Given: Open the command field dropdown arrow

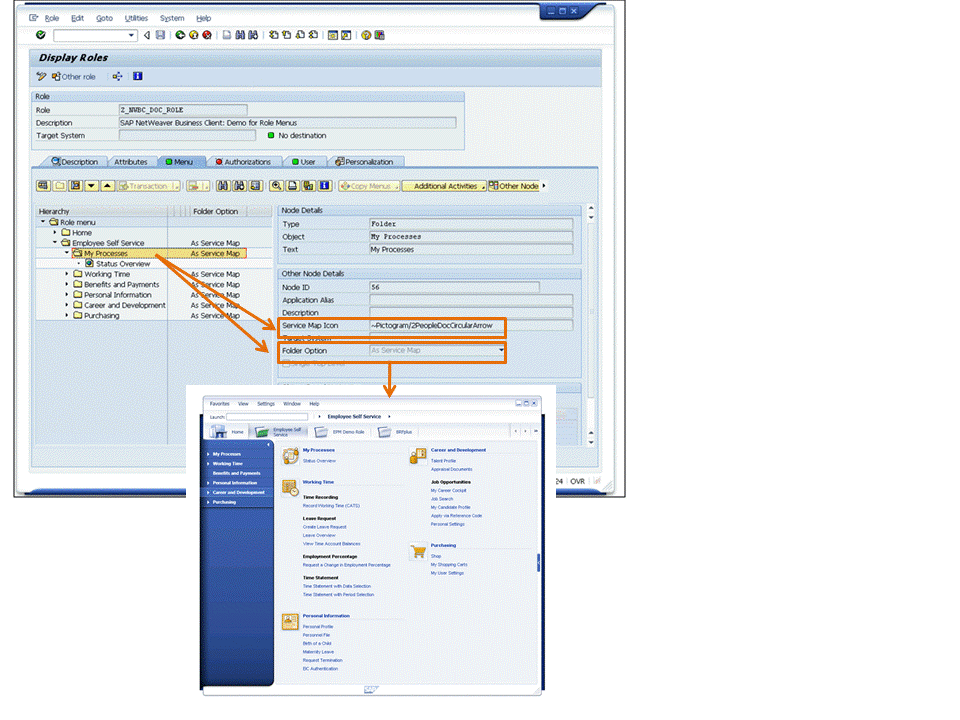Looking at the screenshot, I should [131, 35].
